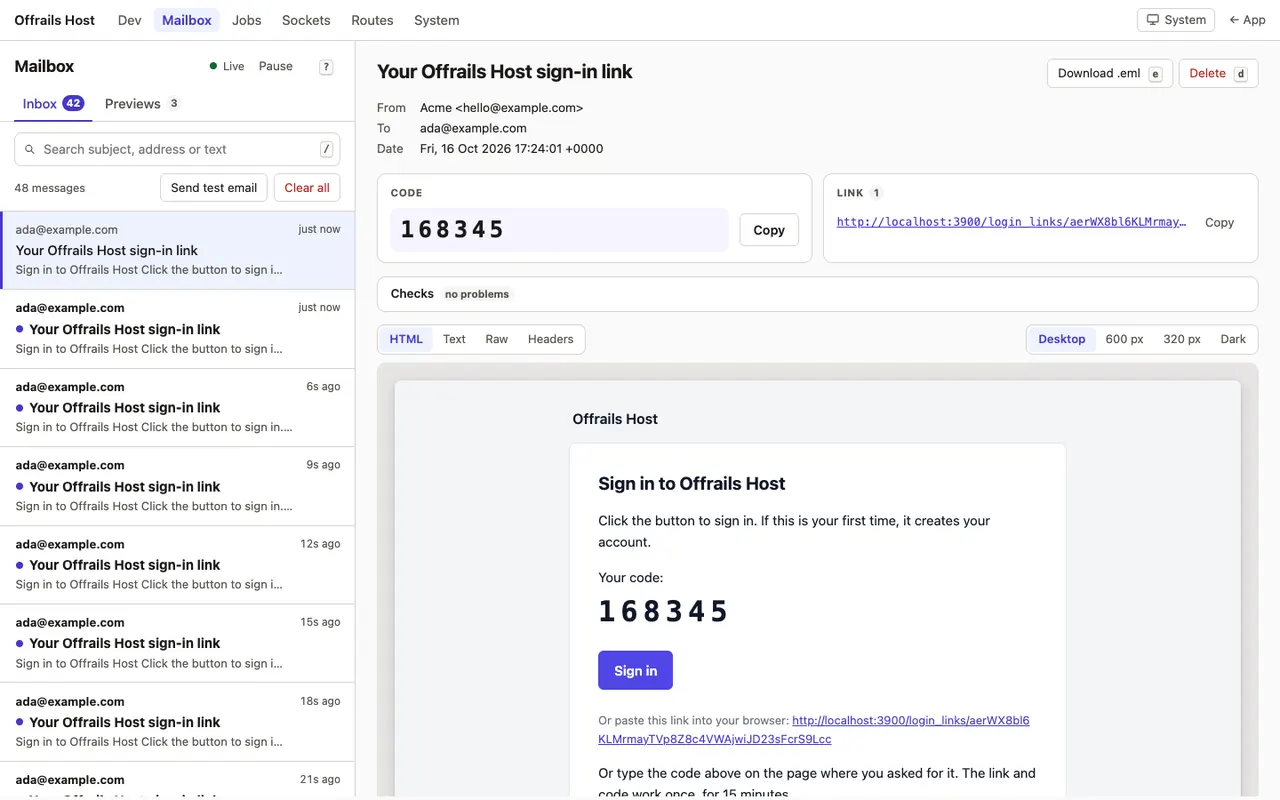The height and width of the screenshot is (800, 1280).
Task: Open the message received 6s ago
Action: [177, 407]
